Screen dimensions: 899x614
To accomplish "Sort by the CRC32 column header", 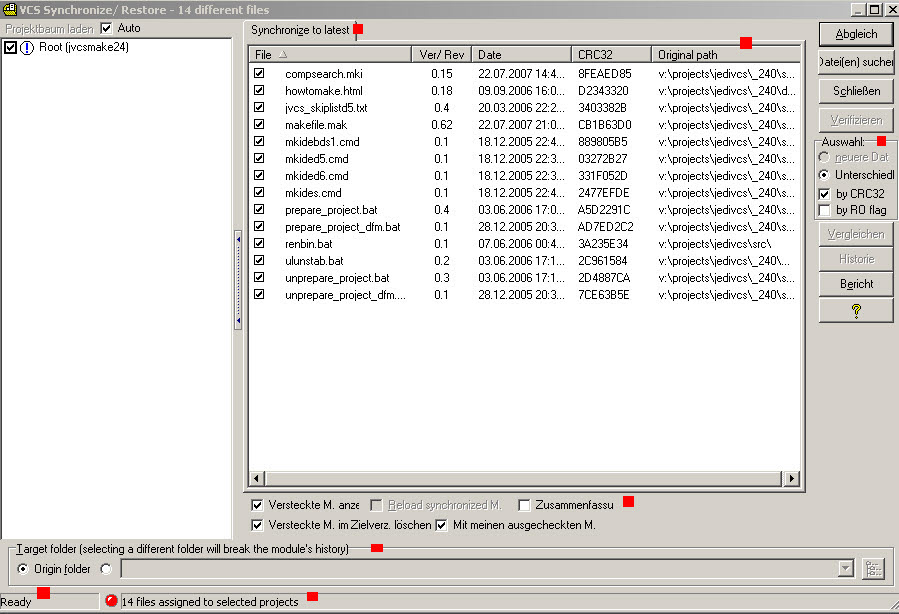I will point(611,54).
